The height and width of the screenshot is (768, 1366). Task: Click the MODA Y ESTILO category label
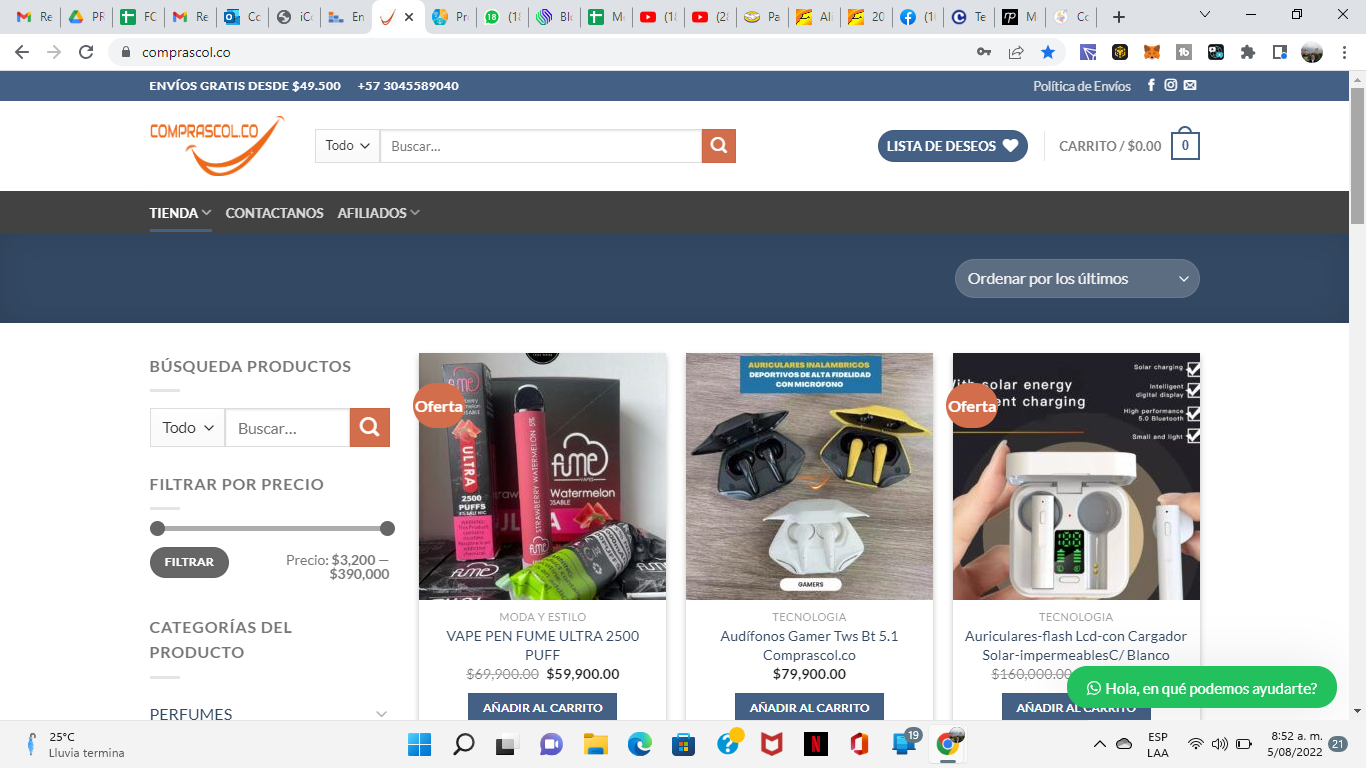(542, 617)
